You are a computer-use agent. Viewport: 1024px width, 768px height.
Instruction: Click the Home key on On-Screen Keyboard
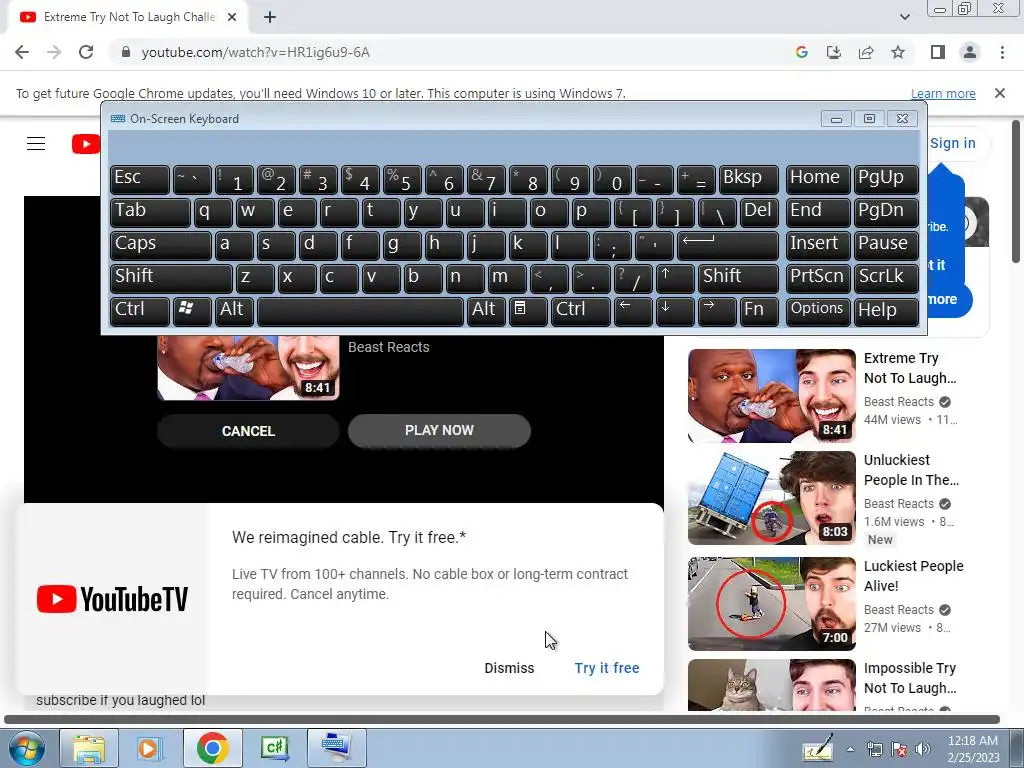point(818,179)
